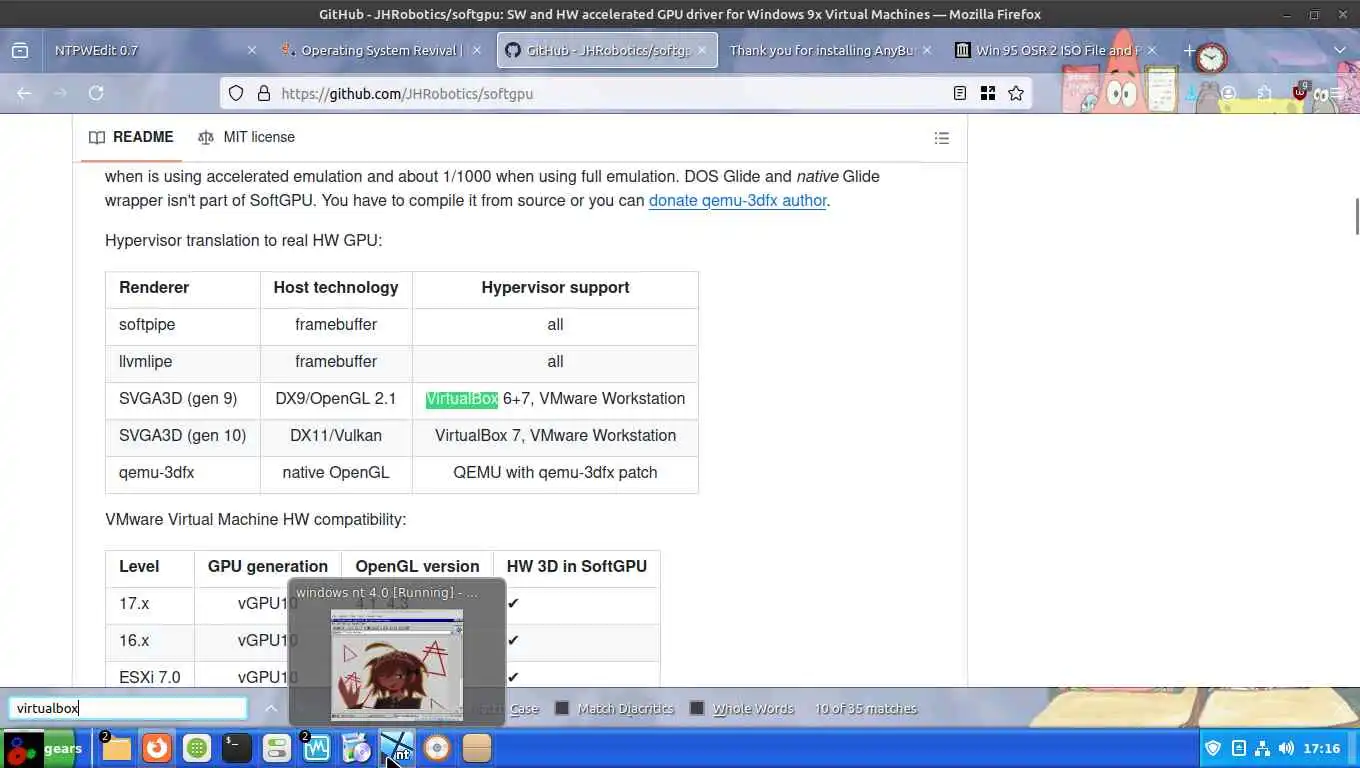1360x768 pixels.
Task: Click the SVGA3D (gen 9) cell
Action: pos(183,399)
